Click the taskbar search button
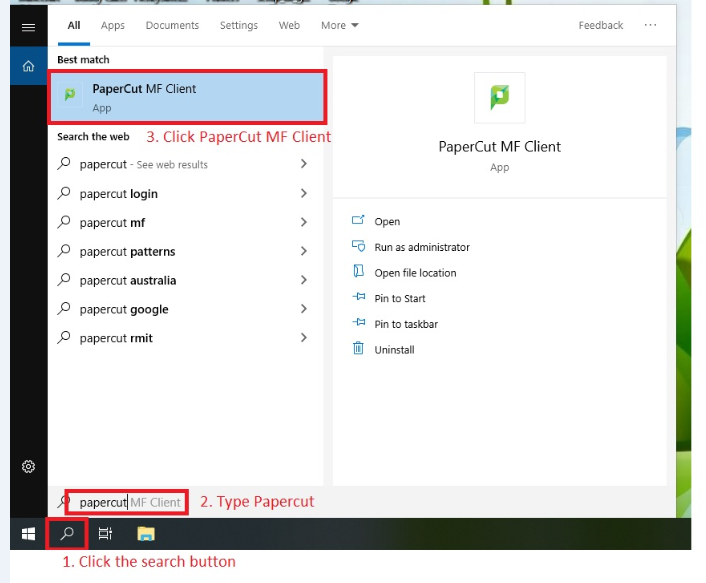Image resolution: width=706 pixels, height=583 pixels. 67,534
